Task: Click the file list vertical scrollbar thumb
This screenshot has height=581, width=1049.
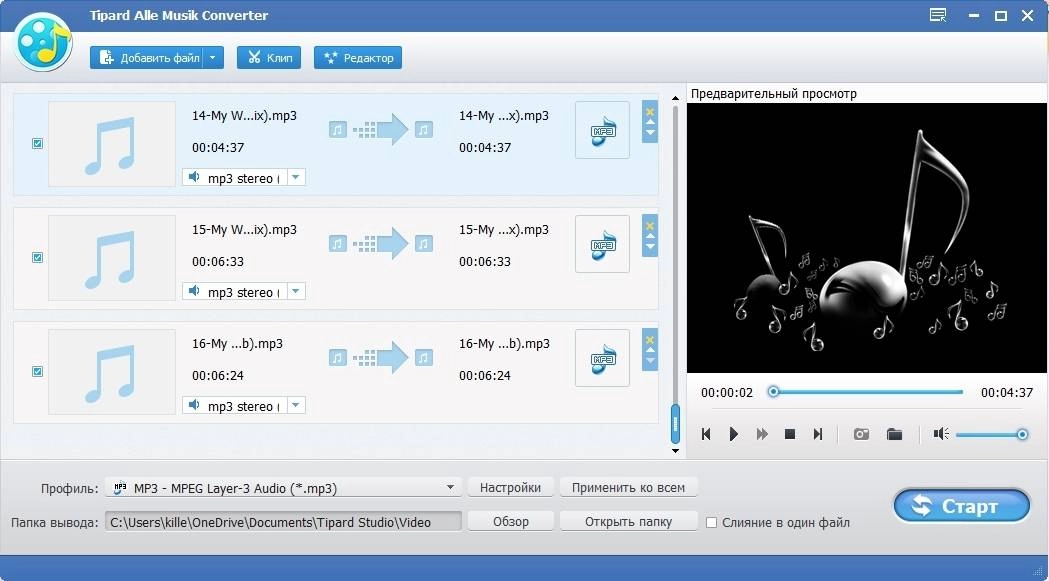Action: (x=675, y=423)
